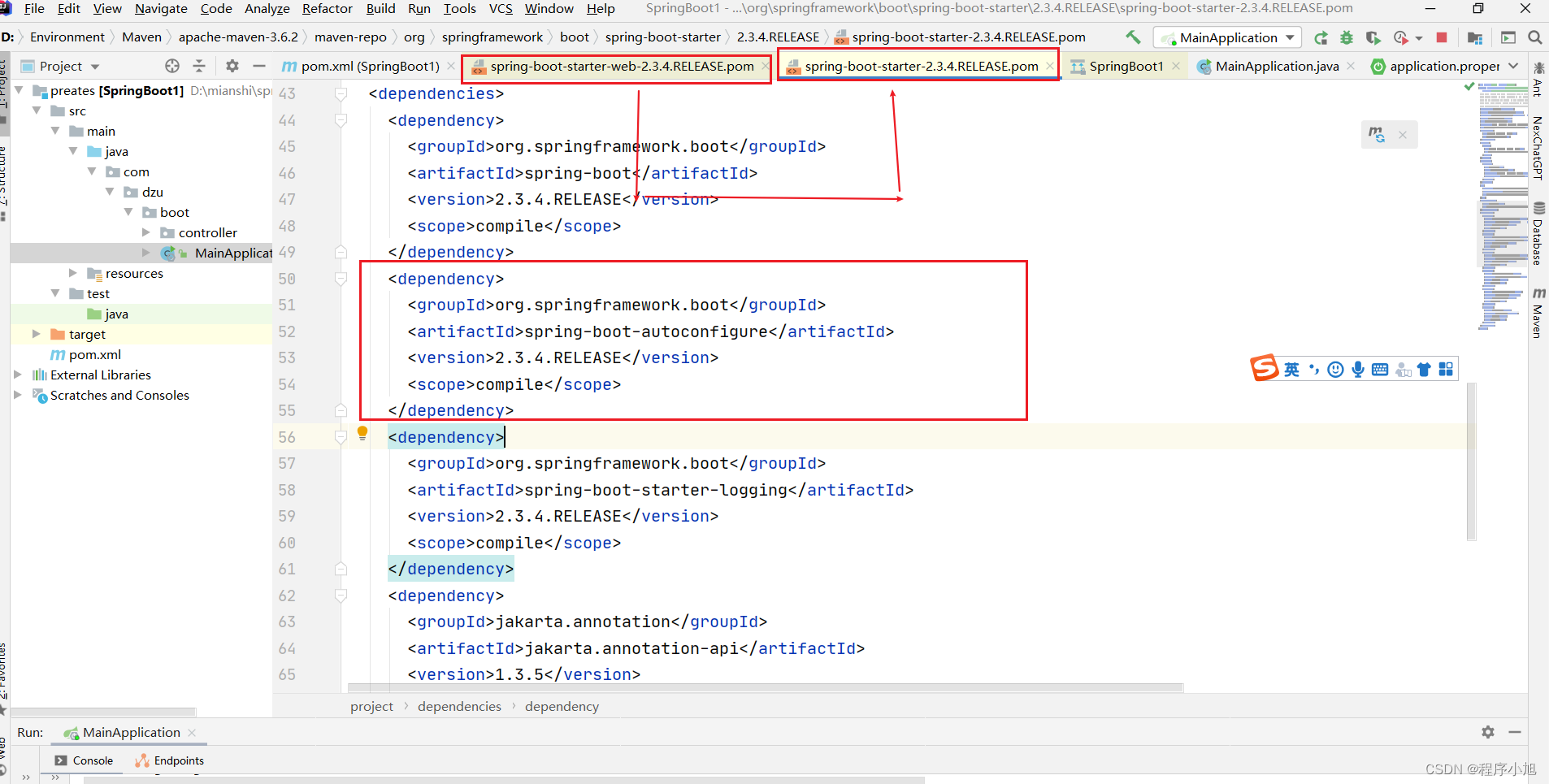Open the VCS menu
1549x784 pixels.
[x=501, y=9]
